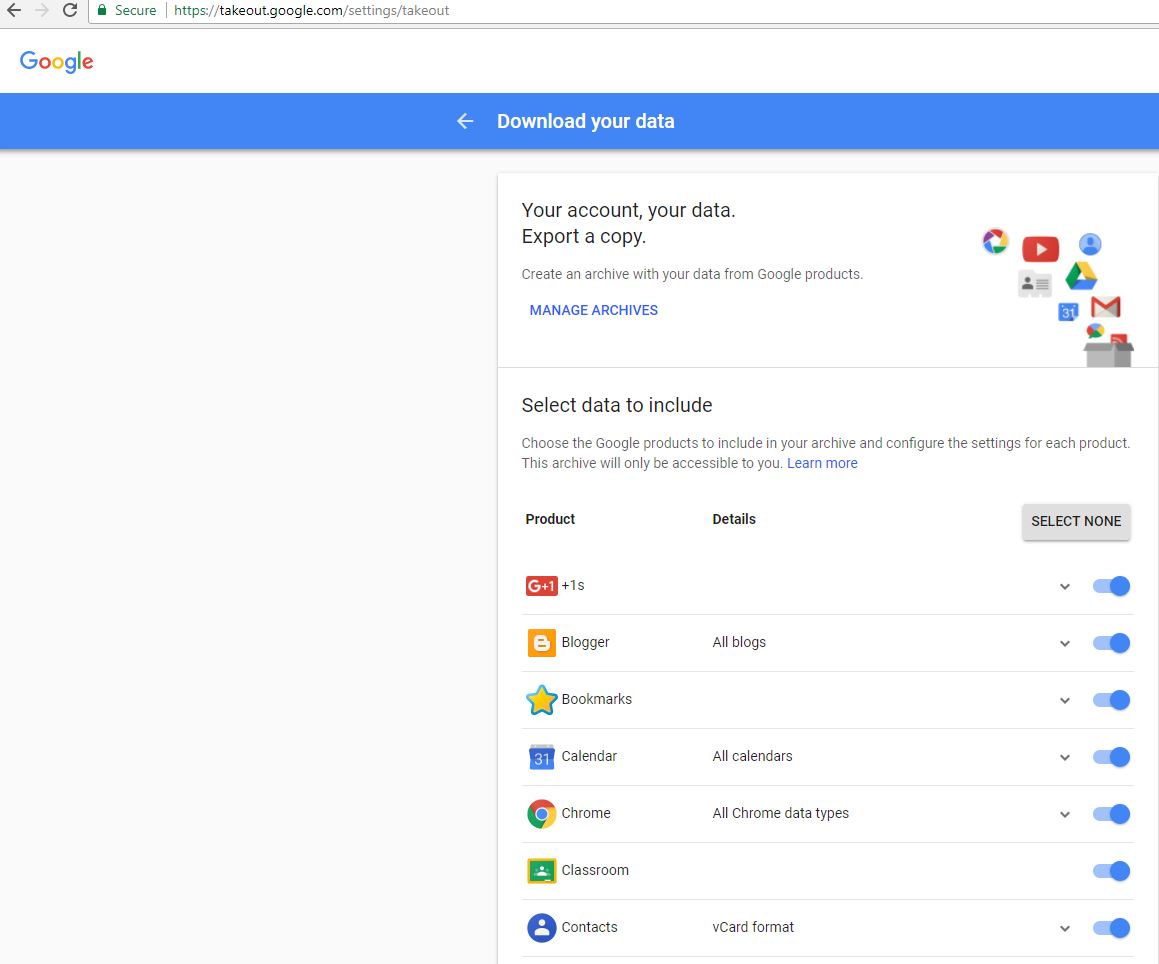Click the browser address bar URL

[311, 10]
